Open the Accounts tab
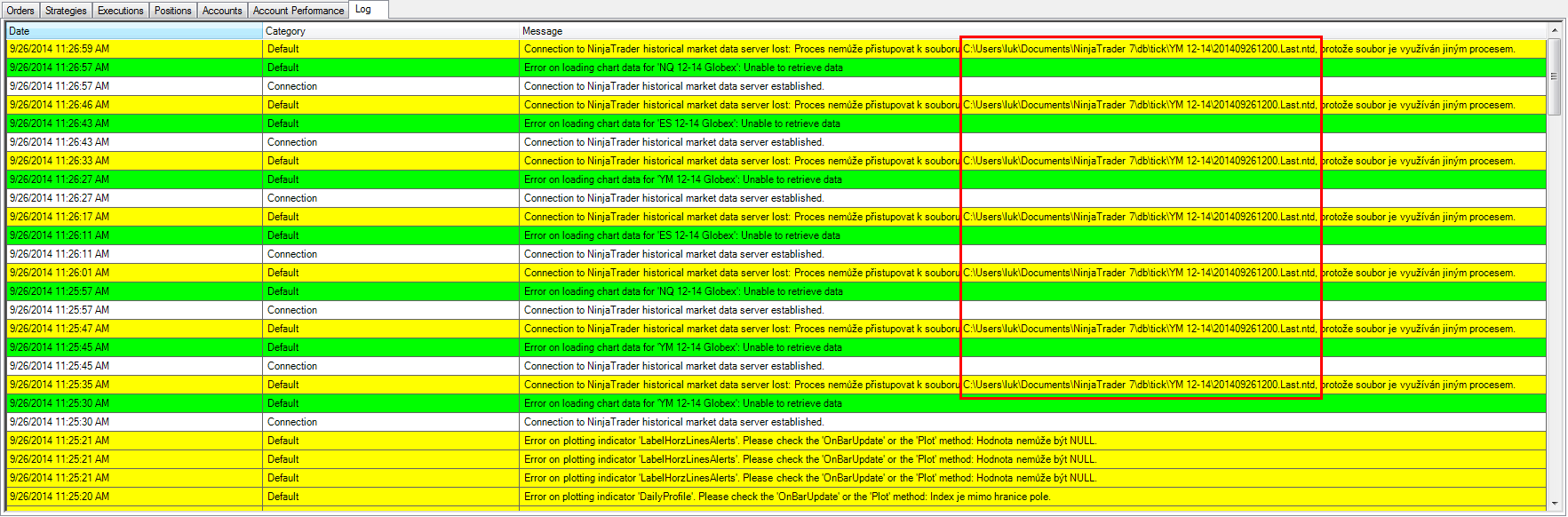The width and height of the screenshot is (1568, 517). (x=222, y=11)
